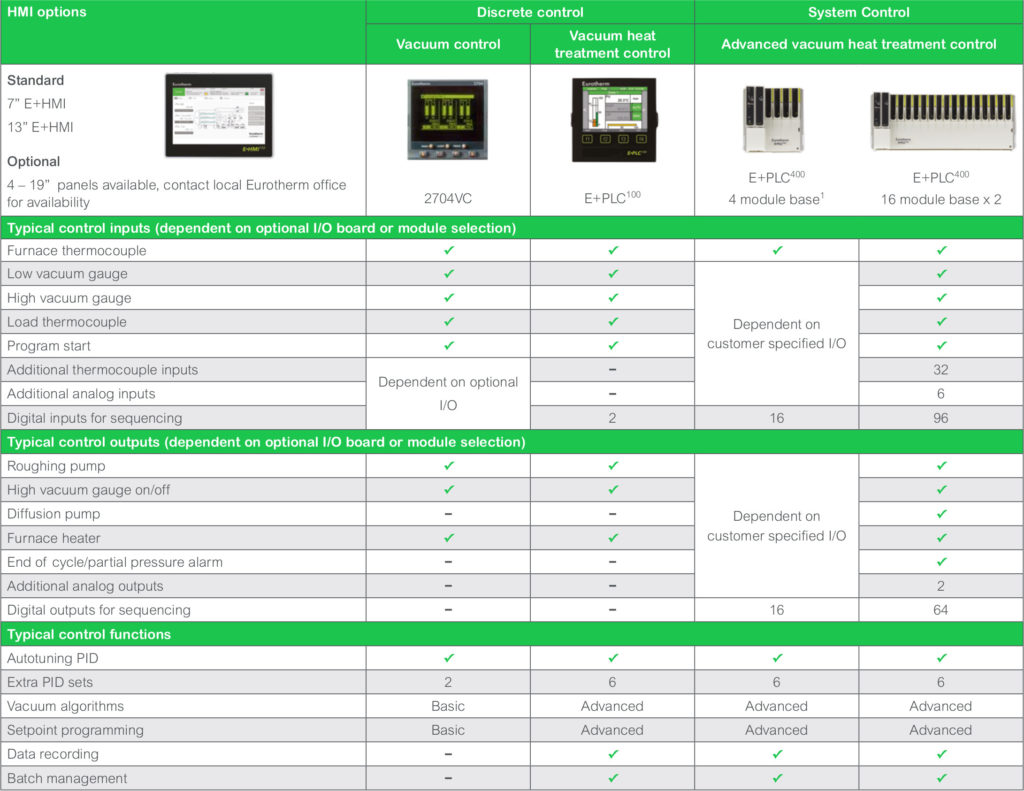
Task: Click Batch management checkmark in 4 module column
Action: click(x=777, y=777)
